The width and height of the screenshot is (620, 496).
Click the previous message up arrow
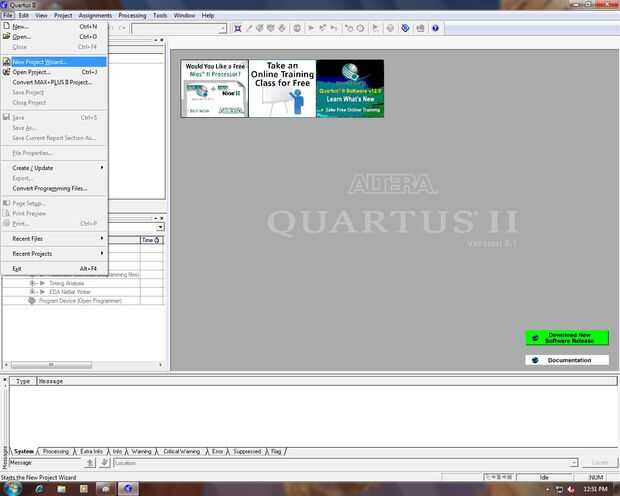[x=90, y=462]
